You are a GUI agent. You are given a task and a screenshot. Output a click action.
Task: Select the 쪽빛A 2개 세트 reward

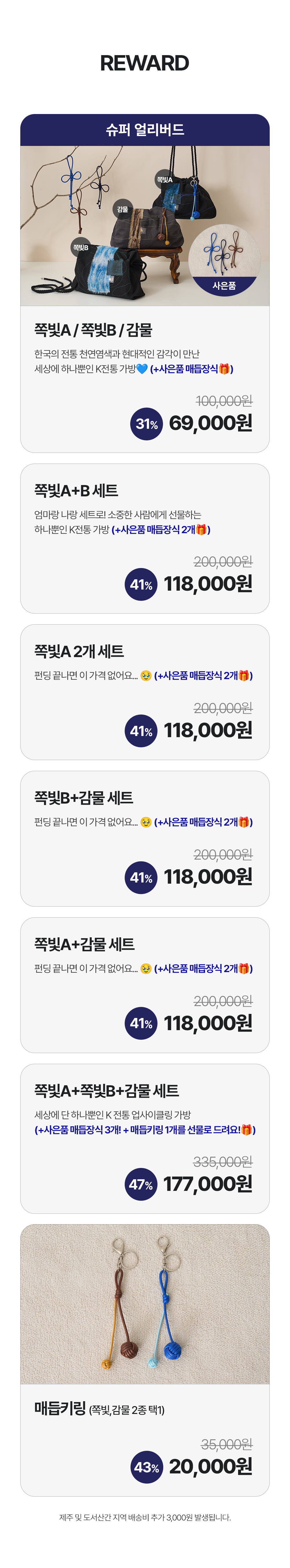pyautogui.click(x=79, y=651)
